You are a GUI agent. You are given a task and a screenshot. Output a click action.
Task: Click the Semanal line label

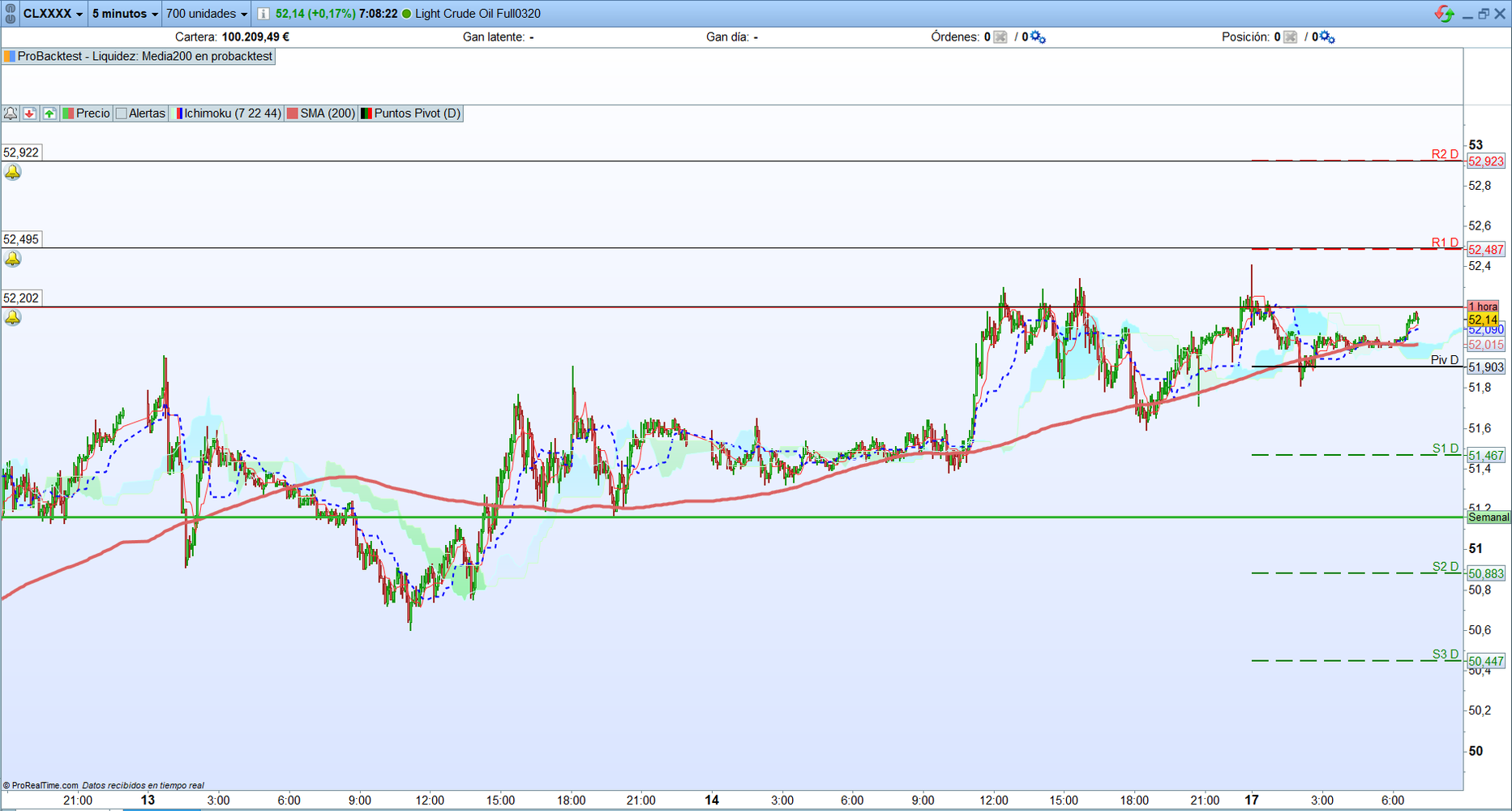pos(1488,517)
